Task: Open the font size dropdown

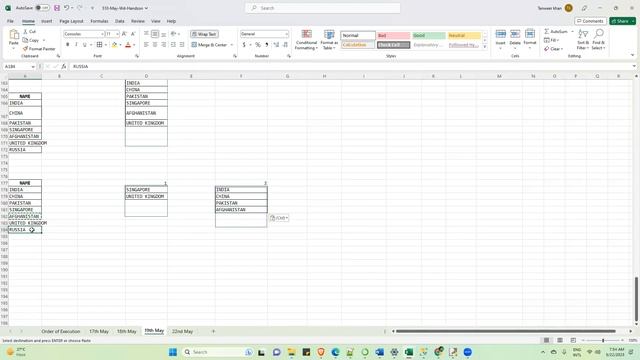Action: (x=118, y=34)
